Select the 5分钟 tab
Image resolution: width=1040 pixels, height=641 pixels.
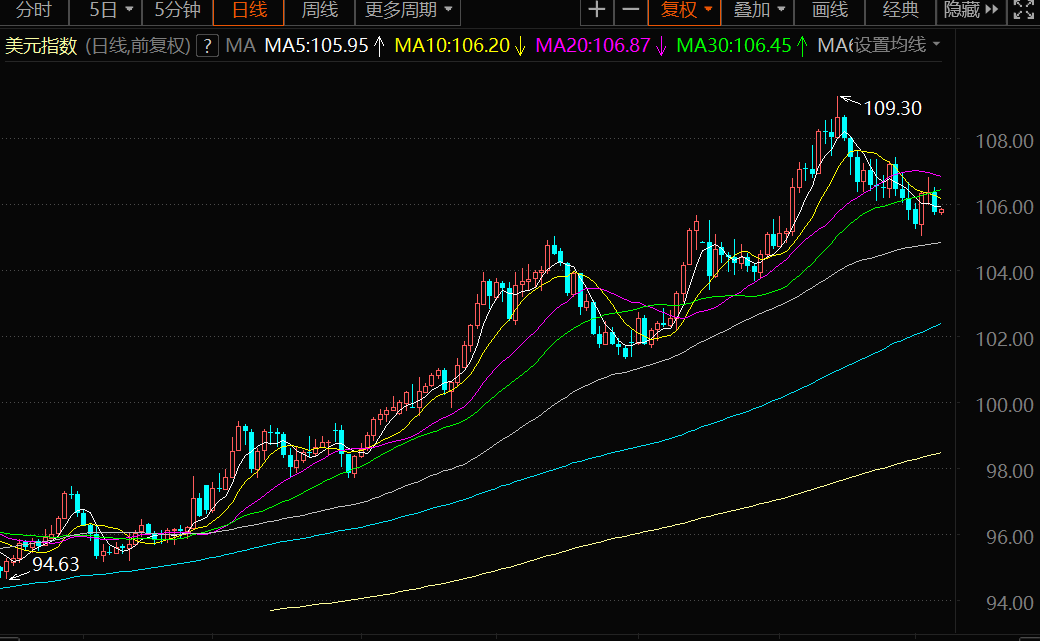tap(177, 11)
